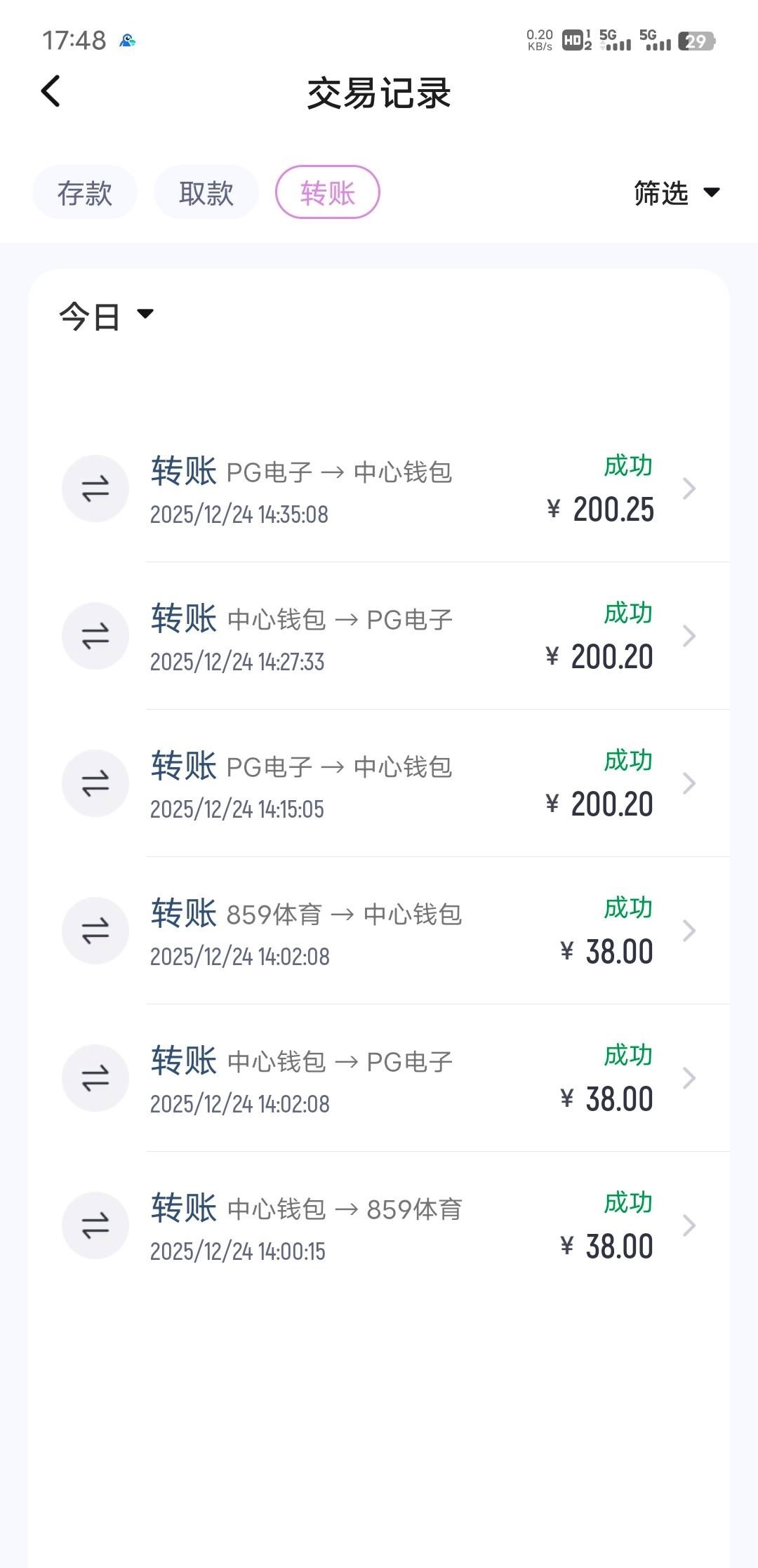Switch to the 存款 filter tab

(x=85, y=193)
